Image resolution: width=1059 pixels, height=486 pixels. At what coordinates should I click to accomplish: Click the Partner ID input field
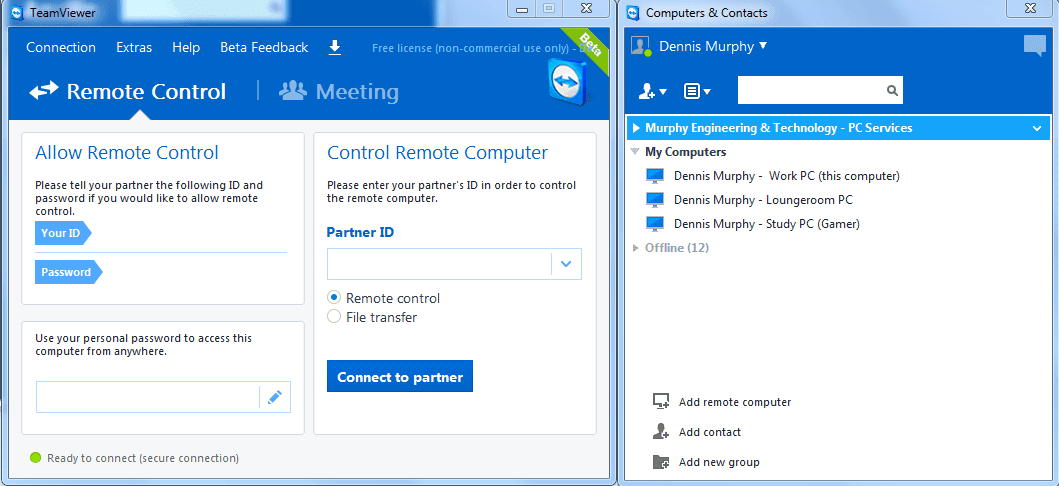click(440, 264)
